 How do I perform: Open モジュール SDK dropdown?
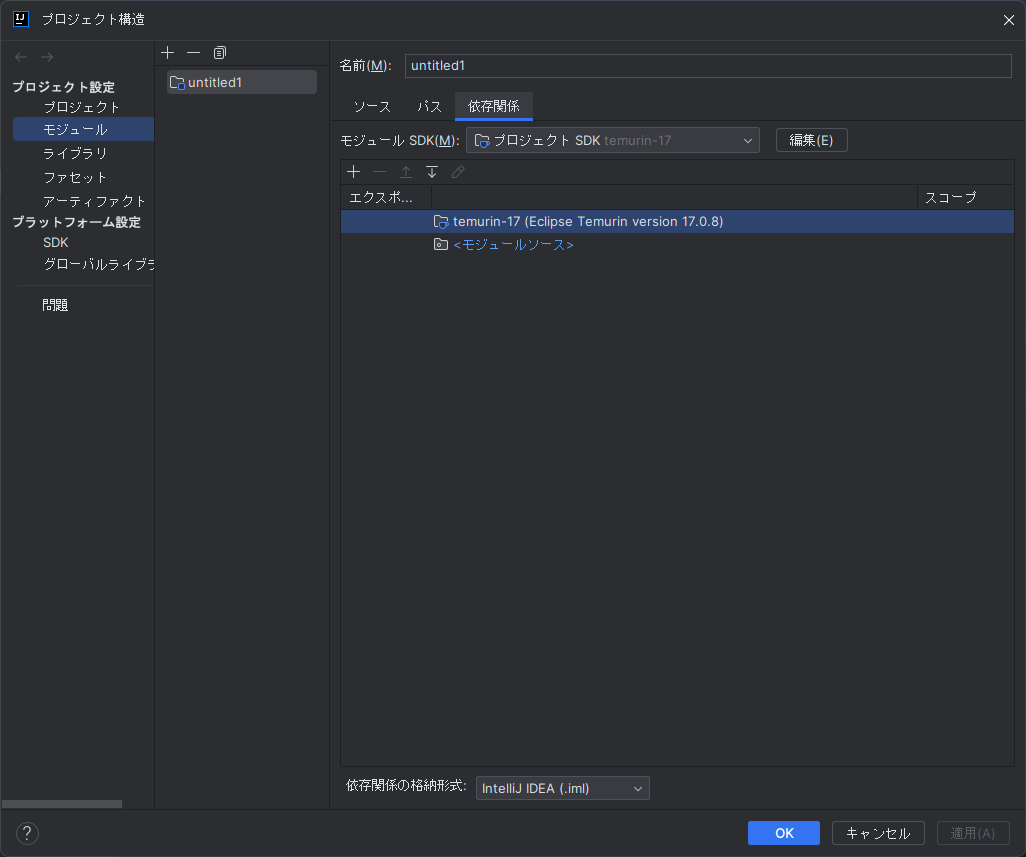612,140
